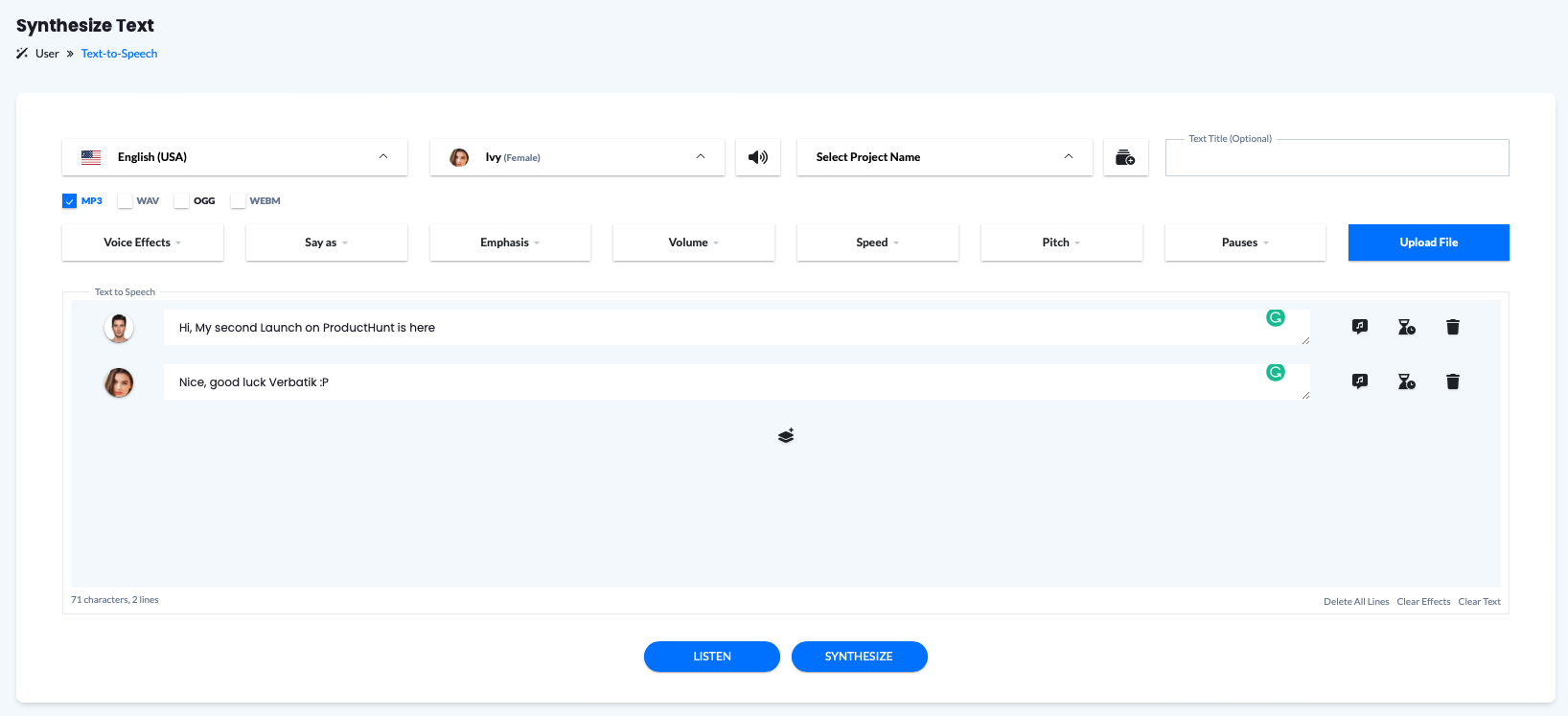Open the Text-to-Speech breadcrumb link
This screenshot has width=1568, height=716.
click(119, 54)
